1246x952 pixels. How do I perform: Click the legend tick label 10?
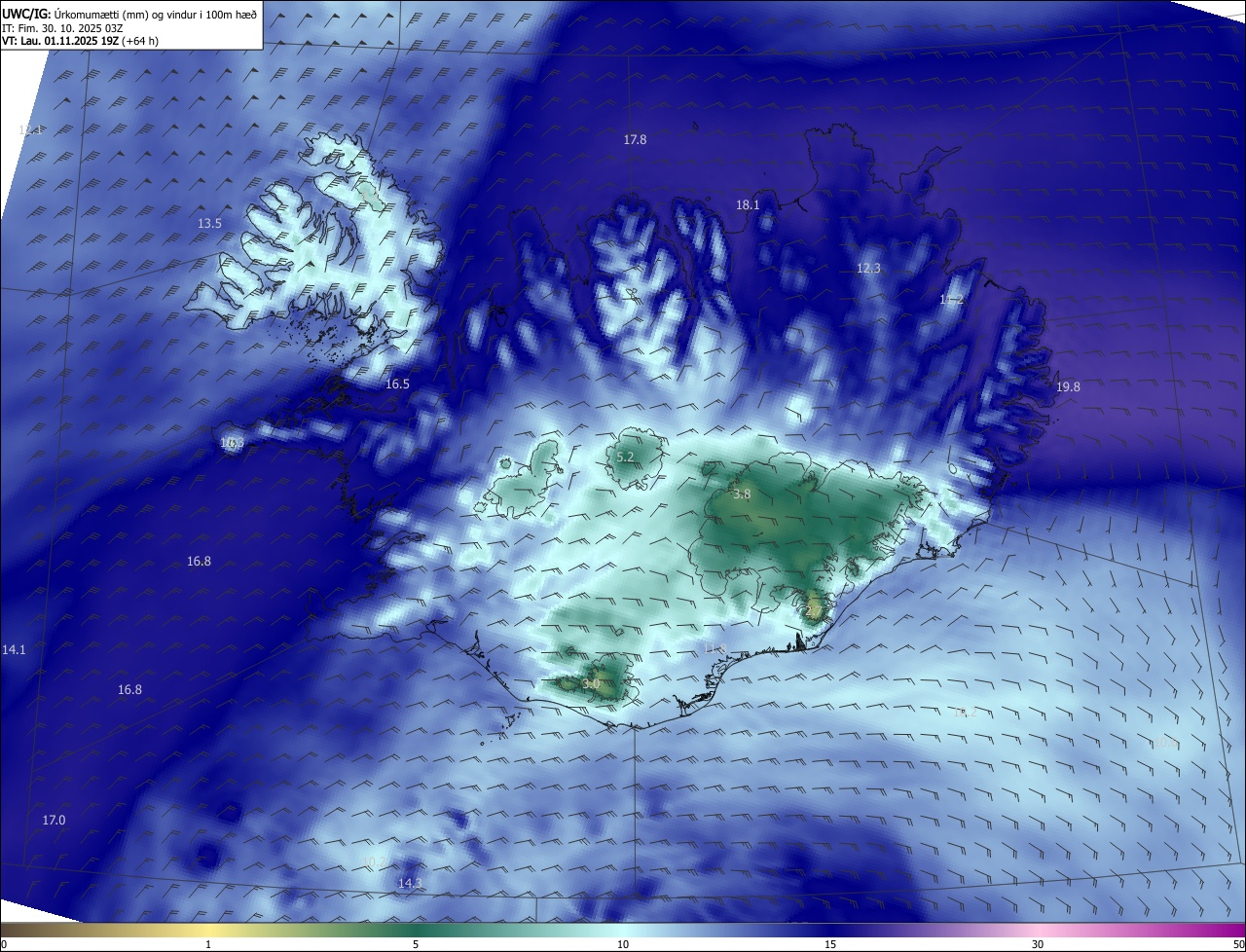[x=623, y=944]
